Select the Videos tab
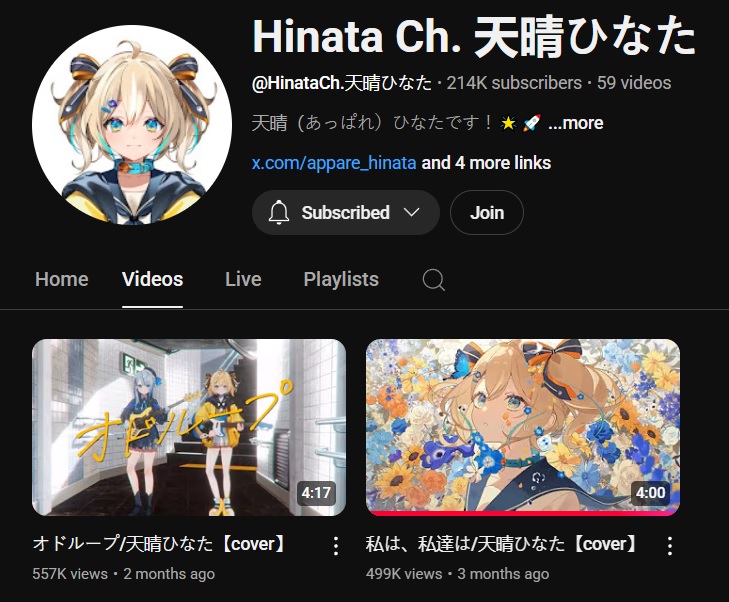Image resolution: width=729 pixels, height=602 pixels. click(152, 279)
